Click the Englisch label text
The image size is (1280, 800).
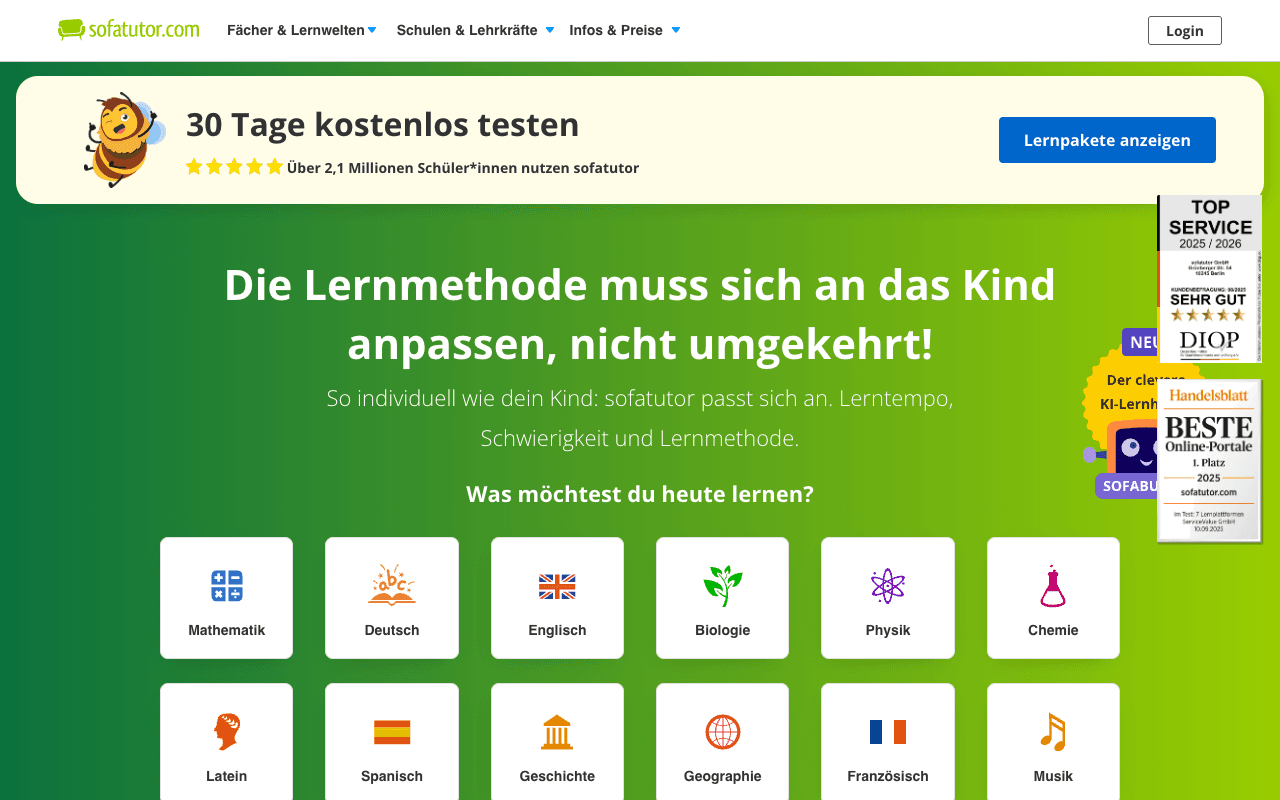tap(557, 630)
